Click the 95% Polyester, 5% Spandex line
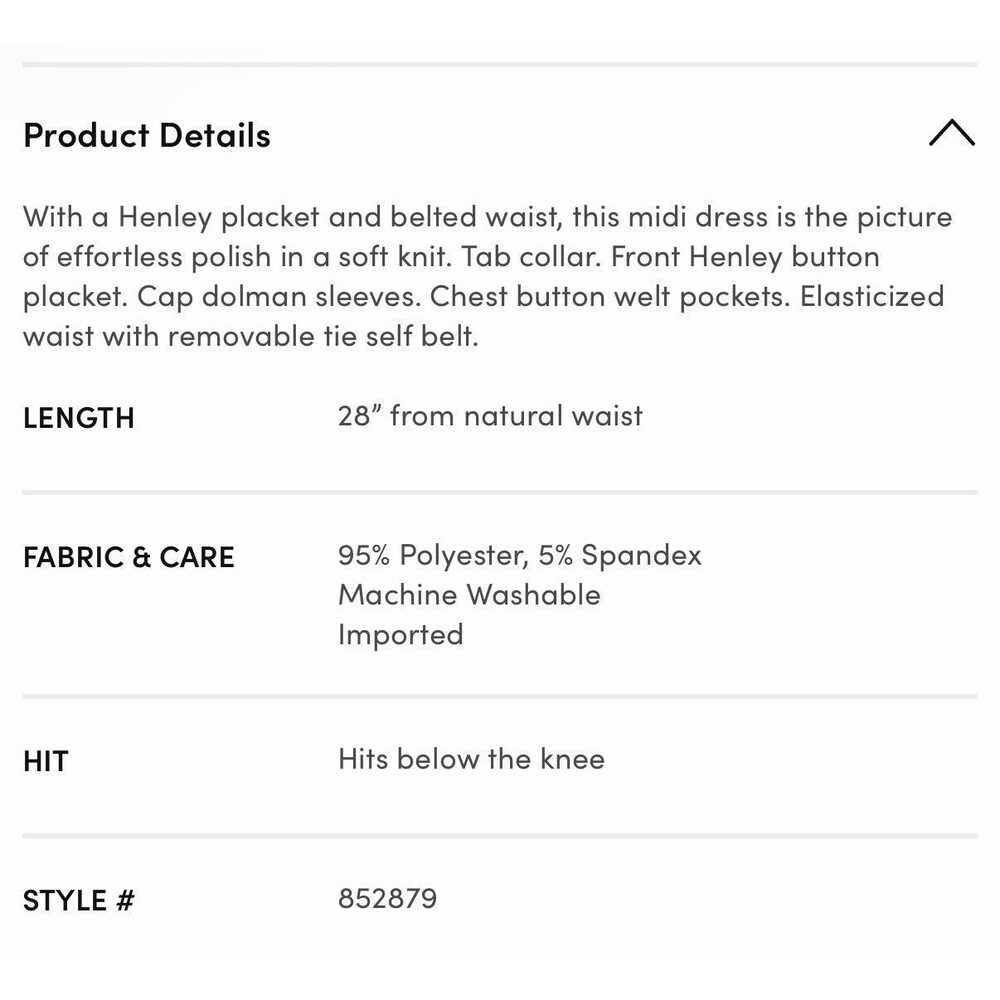This screenshot has height=1000, width=1000. coord(520,555)
